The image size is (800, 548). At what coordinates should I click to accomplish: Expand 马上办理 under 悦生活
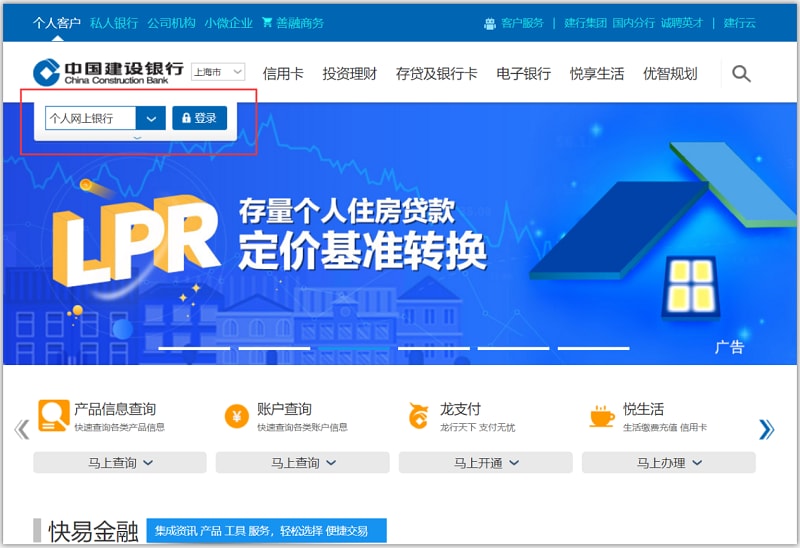669,463
